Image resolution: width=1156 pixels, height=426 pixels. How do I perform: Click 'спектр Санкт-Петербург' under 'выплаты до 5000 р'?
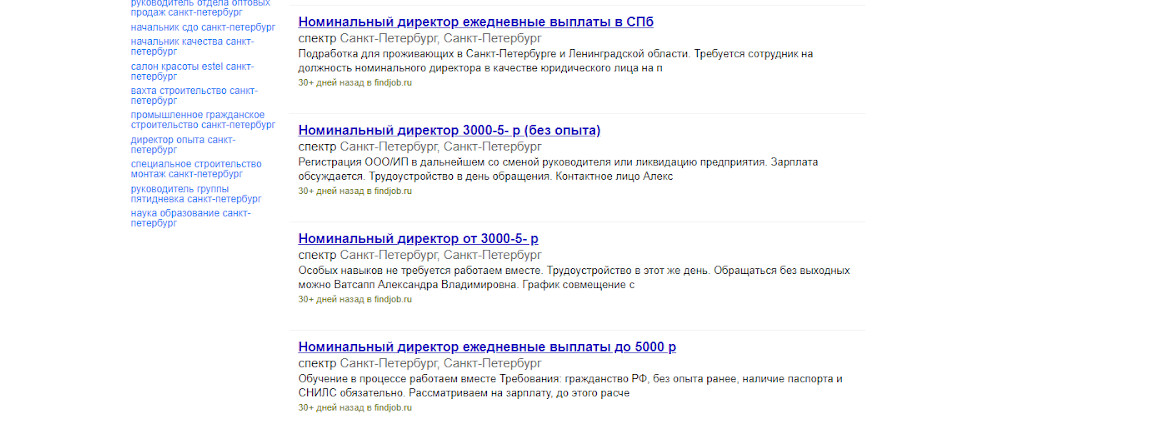[419, 363]
